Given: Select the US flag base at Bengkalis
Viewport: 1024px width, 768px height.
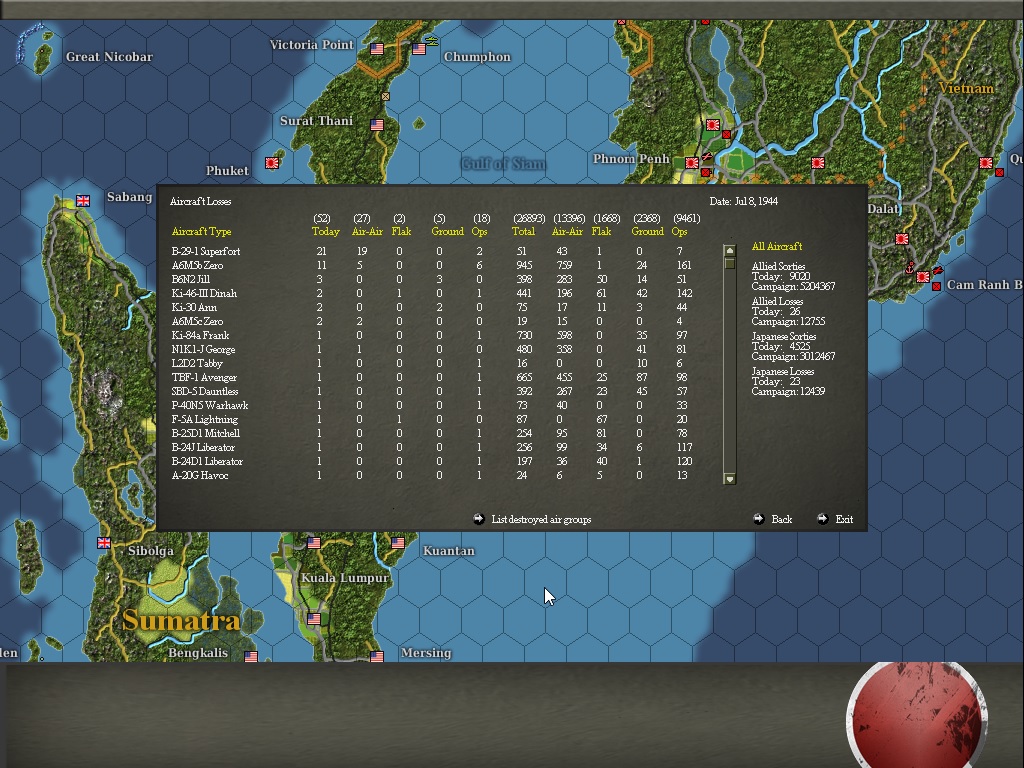Looking at the screenshot, I should pos(251,656).
